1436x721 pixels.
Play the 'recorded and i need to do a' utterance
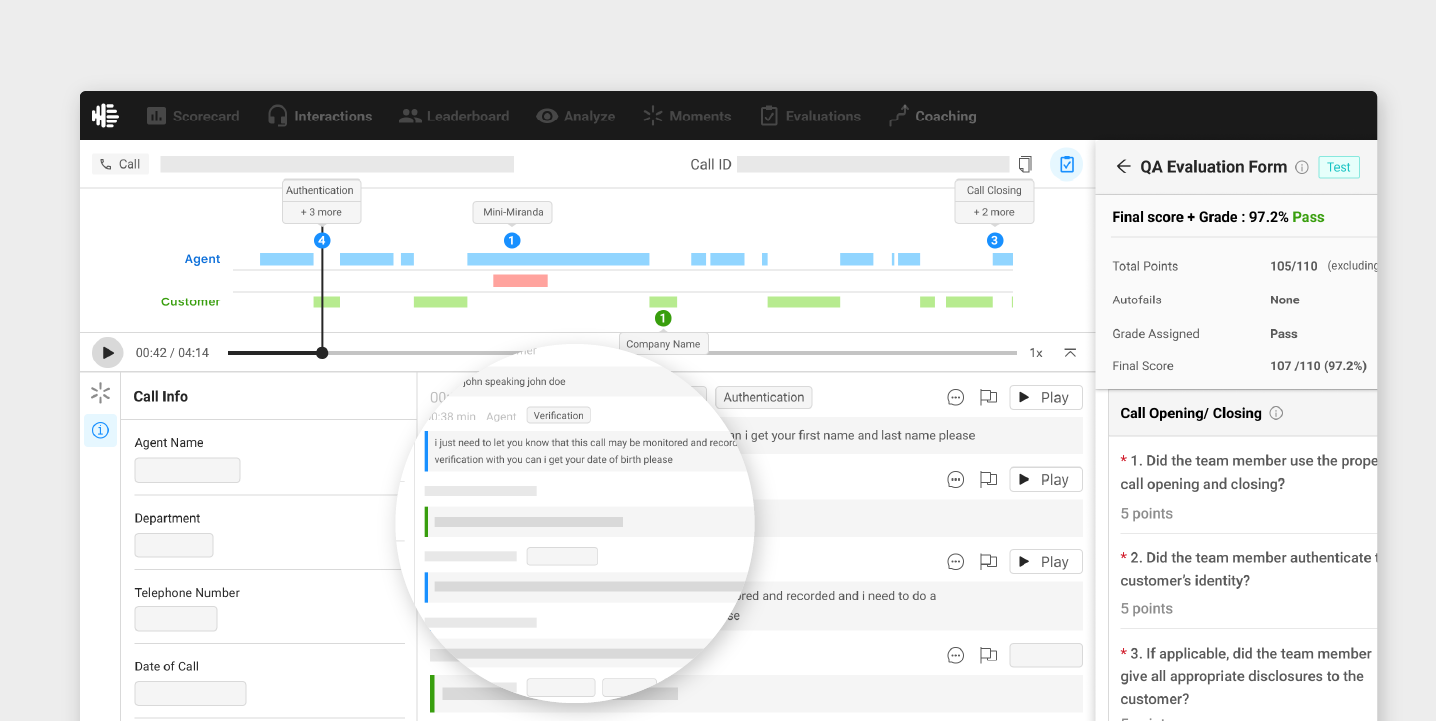pos(1046,562)
